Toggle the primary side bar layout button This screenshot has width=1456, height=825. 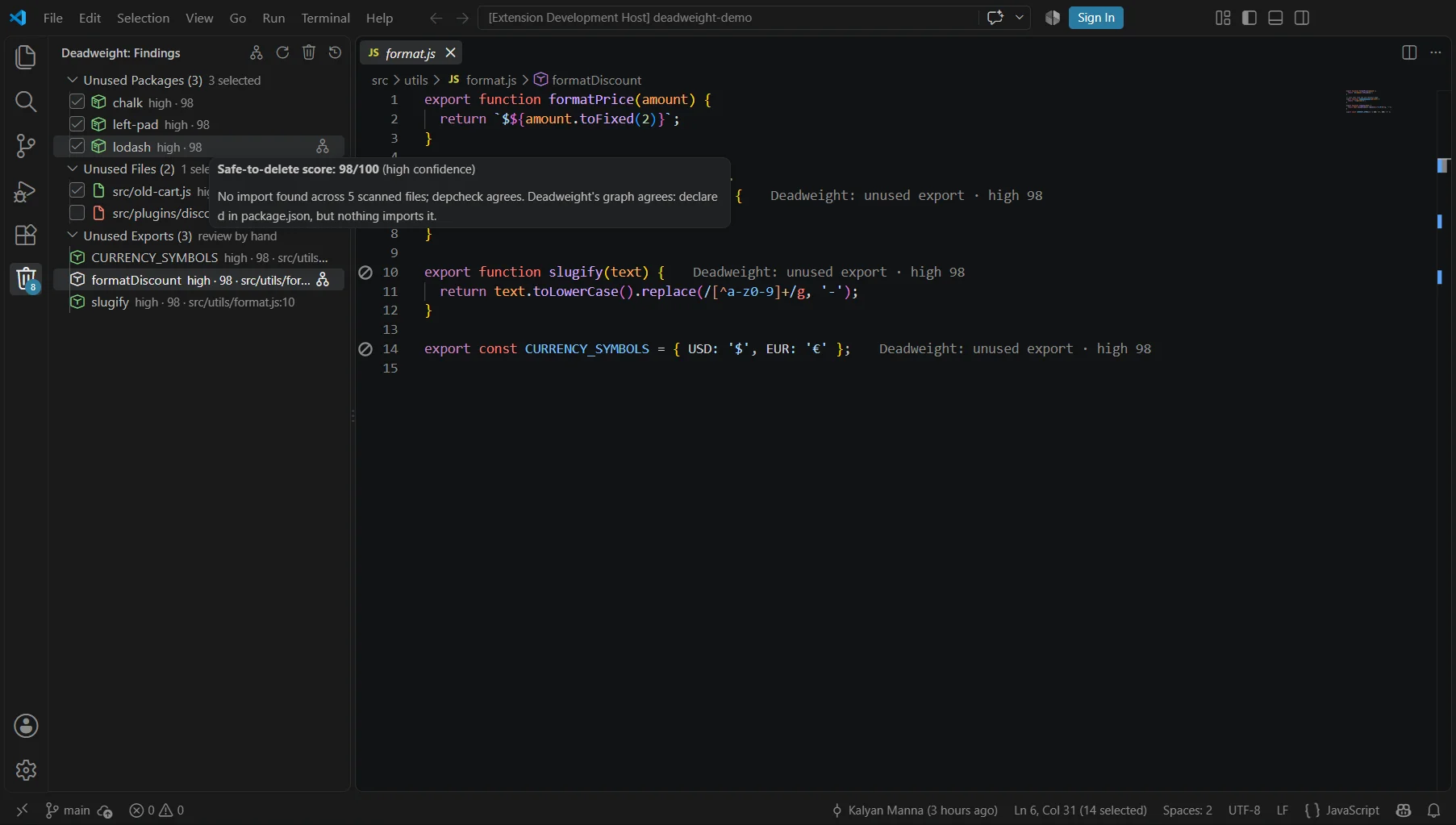[1249, 18]
